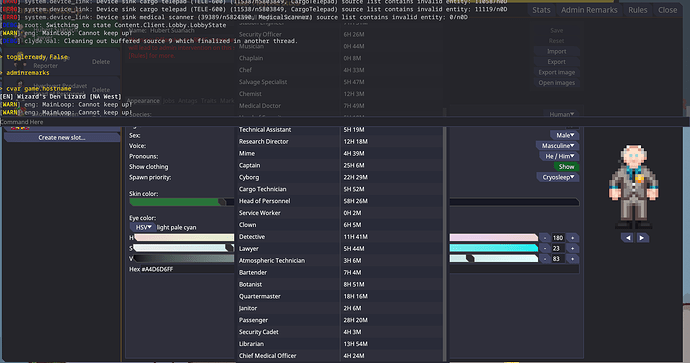
Task: Click the Hex #A4D6D6FF field
Action: click(x=354, y=269)
